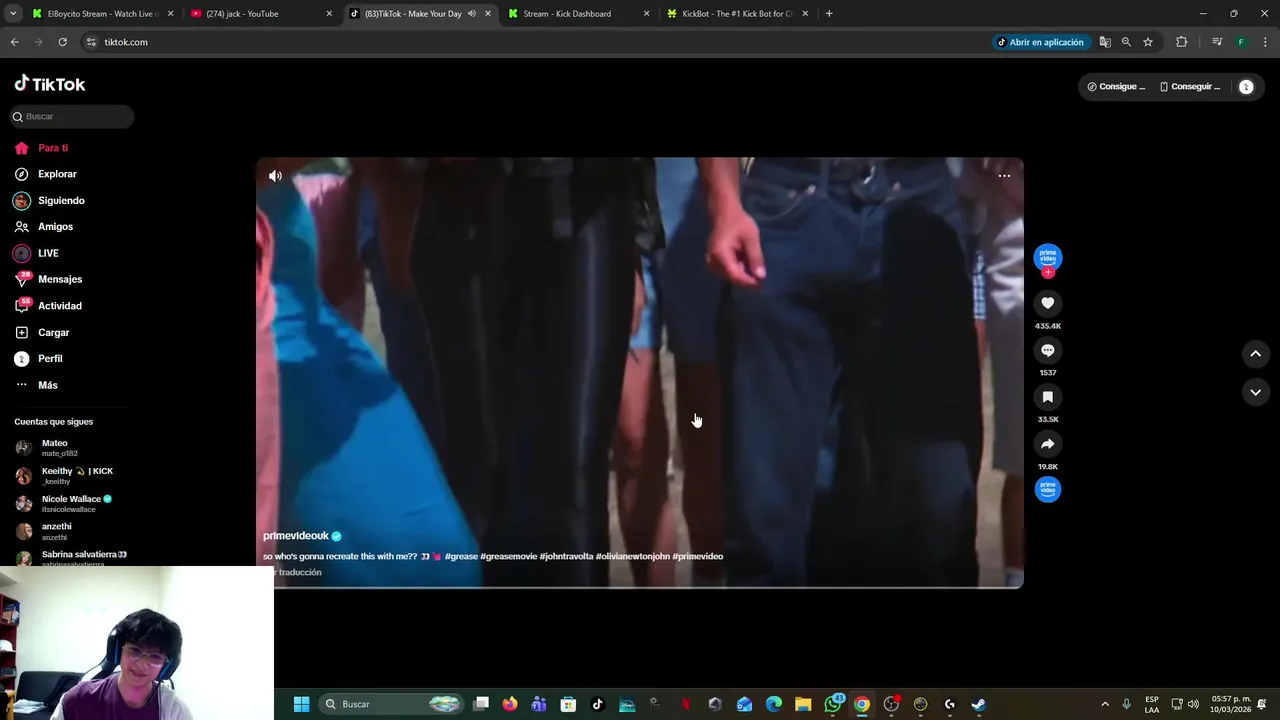Open the Chrome extensions puzzle icon
The width and height of the screenshot is (1280, 720).
[x=1182, y=42]
